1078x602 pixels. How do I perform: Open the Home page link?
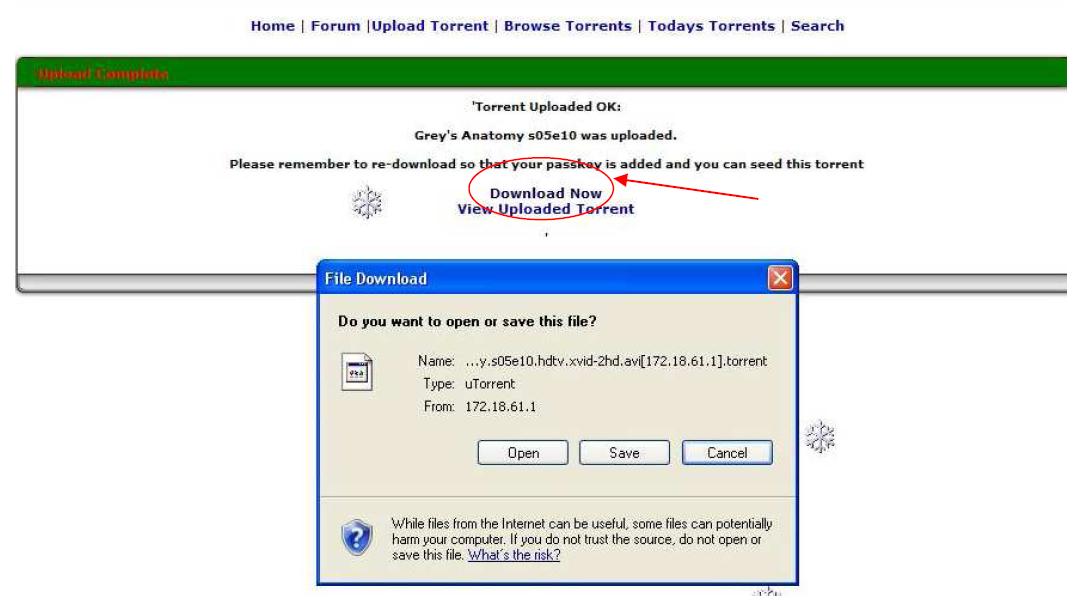point(272,26)
